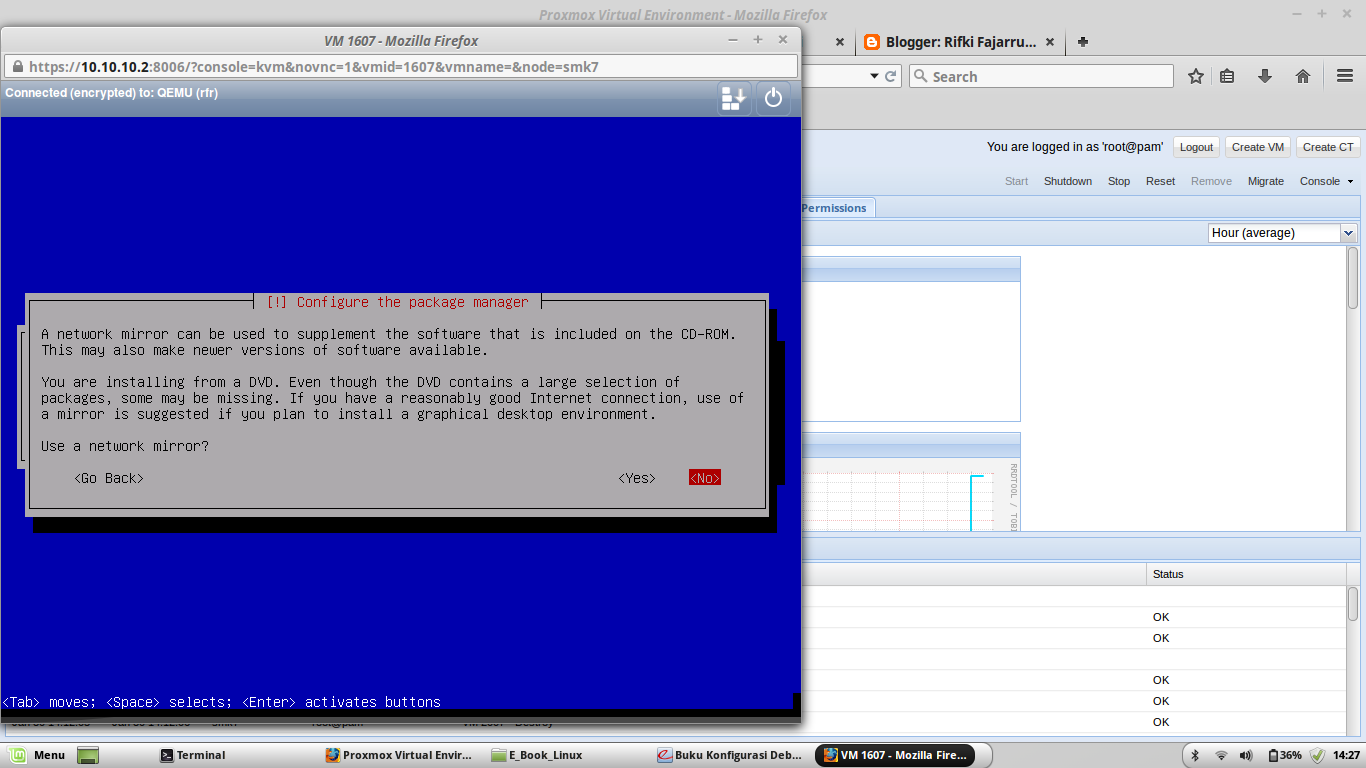Open the Linux Mint Menu button
This screenshot has width=1366, height=768.
click(37, 755)
